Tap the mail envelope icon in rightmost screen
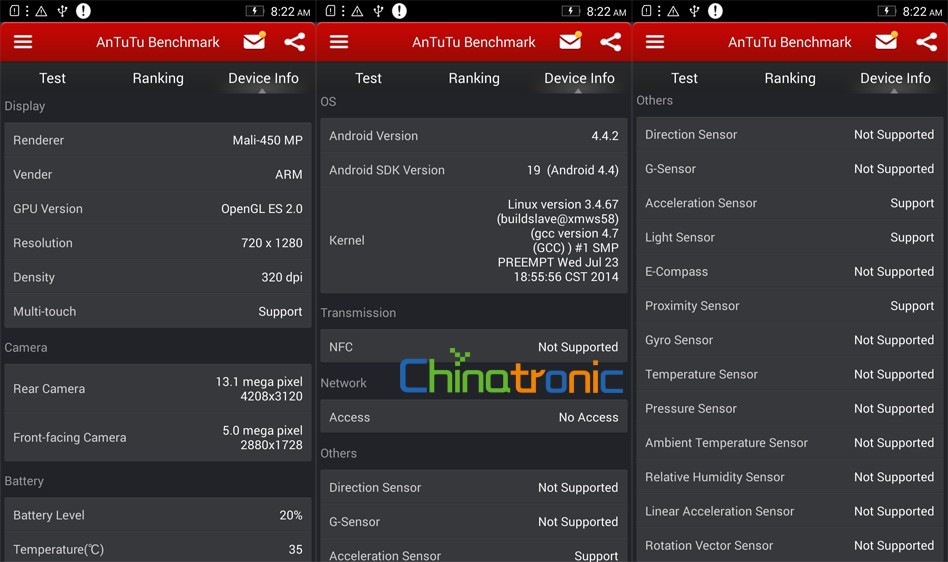This screenshot has height=562, width=948. coord(886,42)
